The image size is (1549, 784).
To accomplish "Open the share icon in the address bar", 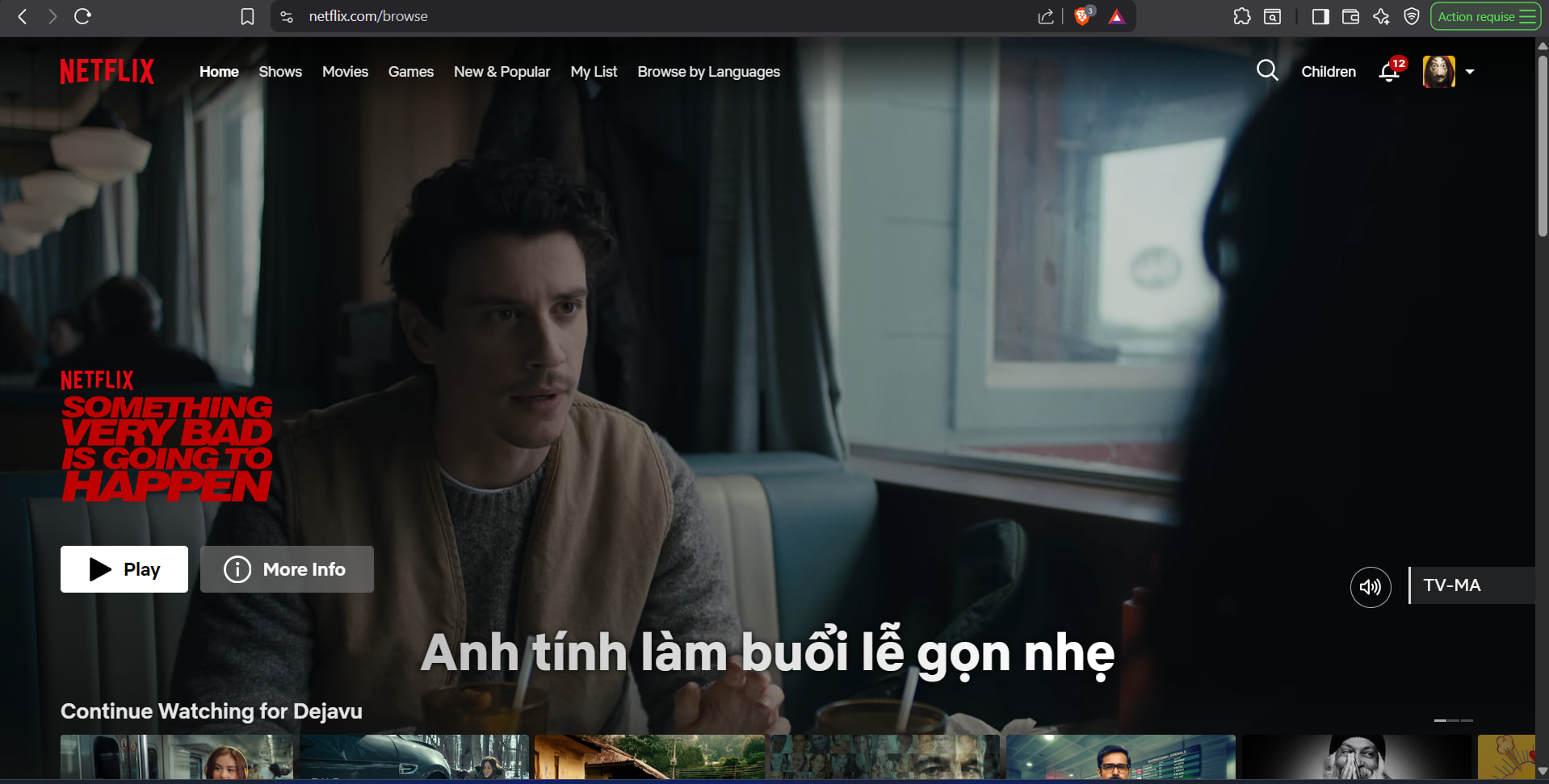I will [1046, 16].
